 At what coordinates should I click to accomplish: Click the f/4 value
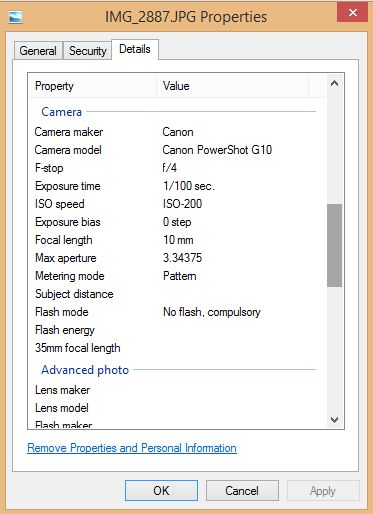click(170, 168)
